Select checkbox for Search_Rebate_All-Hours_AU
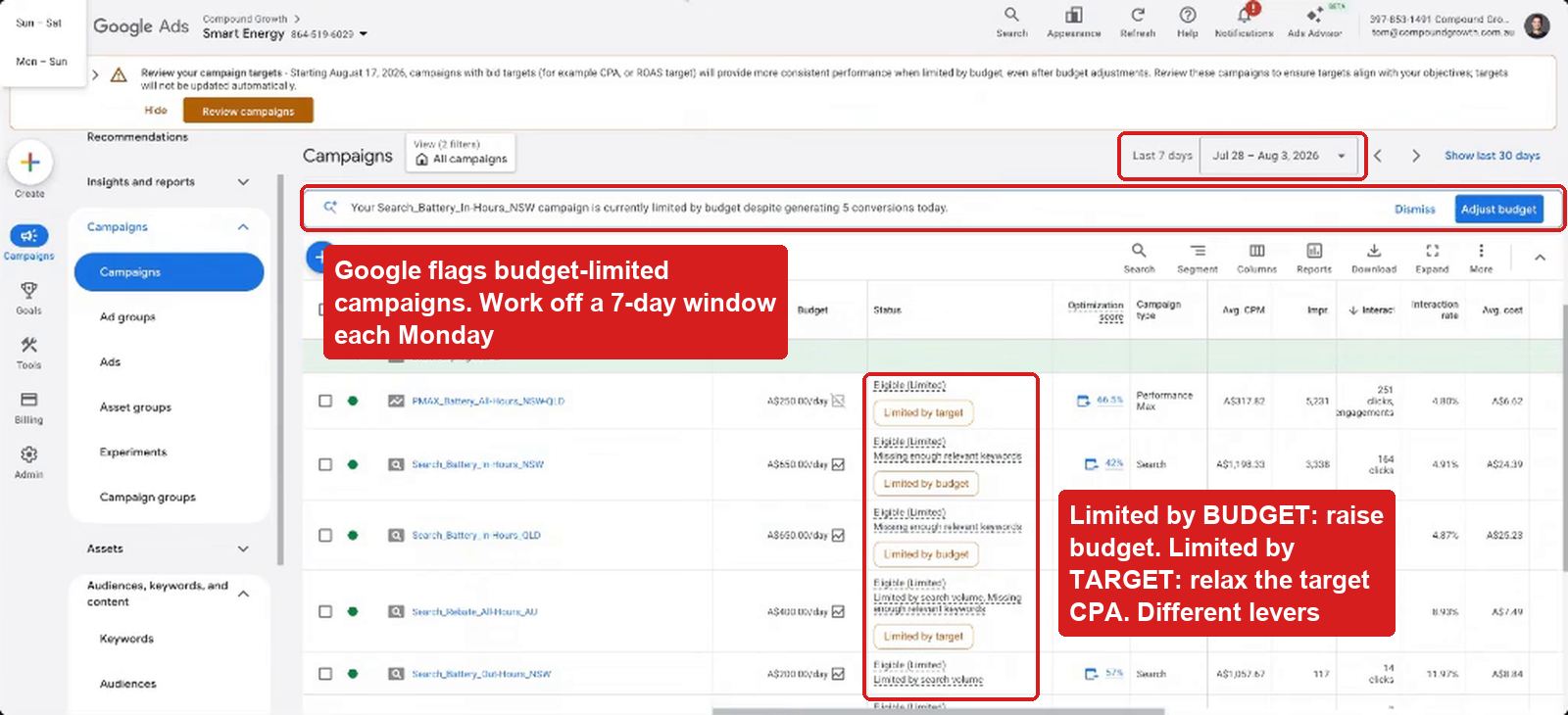This screenshot has height=715, width=1568. point(325,611)
